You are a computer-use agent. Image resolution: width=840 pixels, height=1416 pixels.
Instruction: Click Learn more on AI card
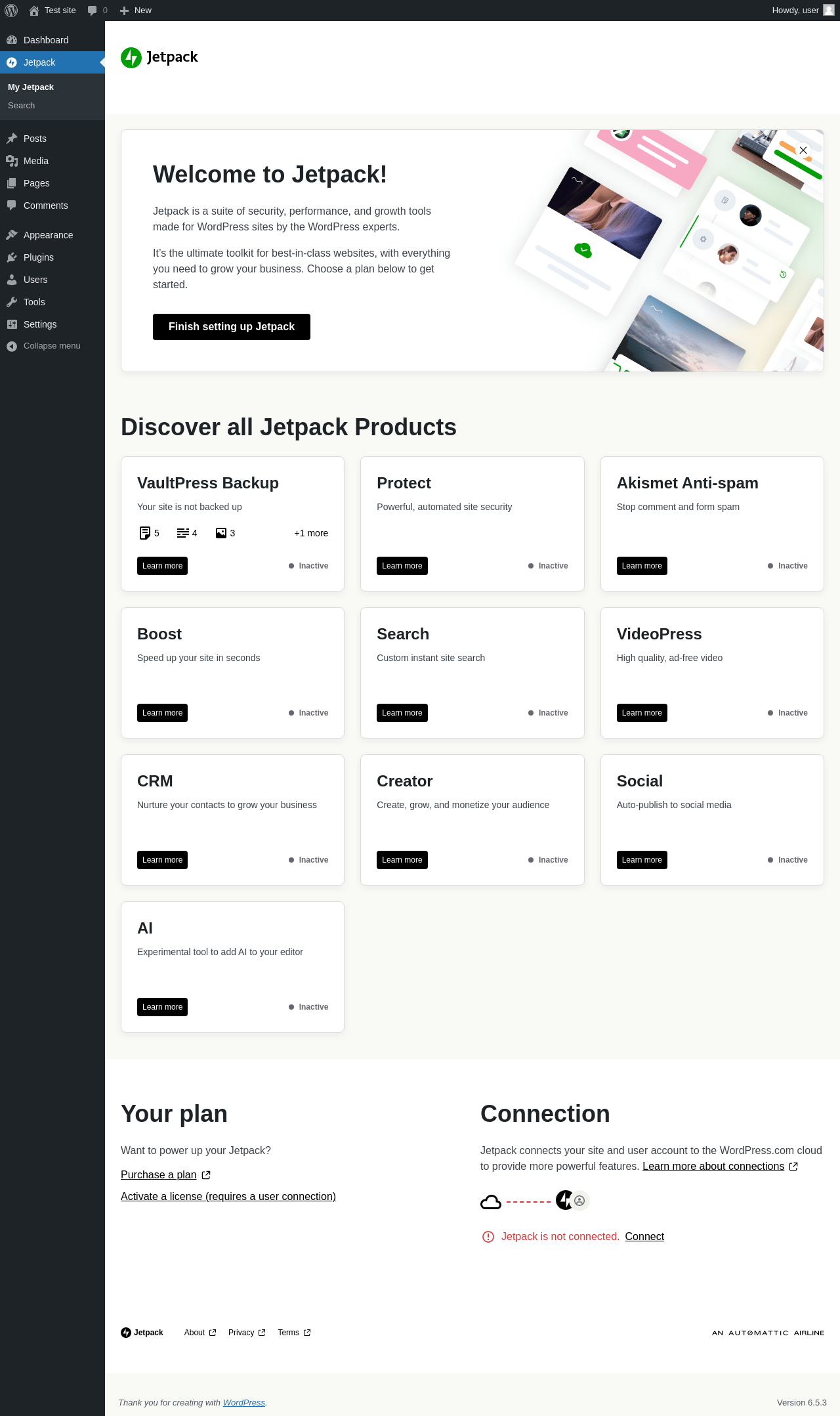coord(162,1007)
